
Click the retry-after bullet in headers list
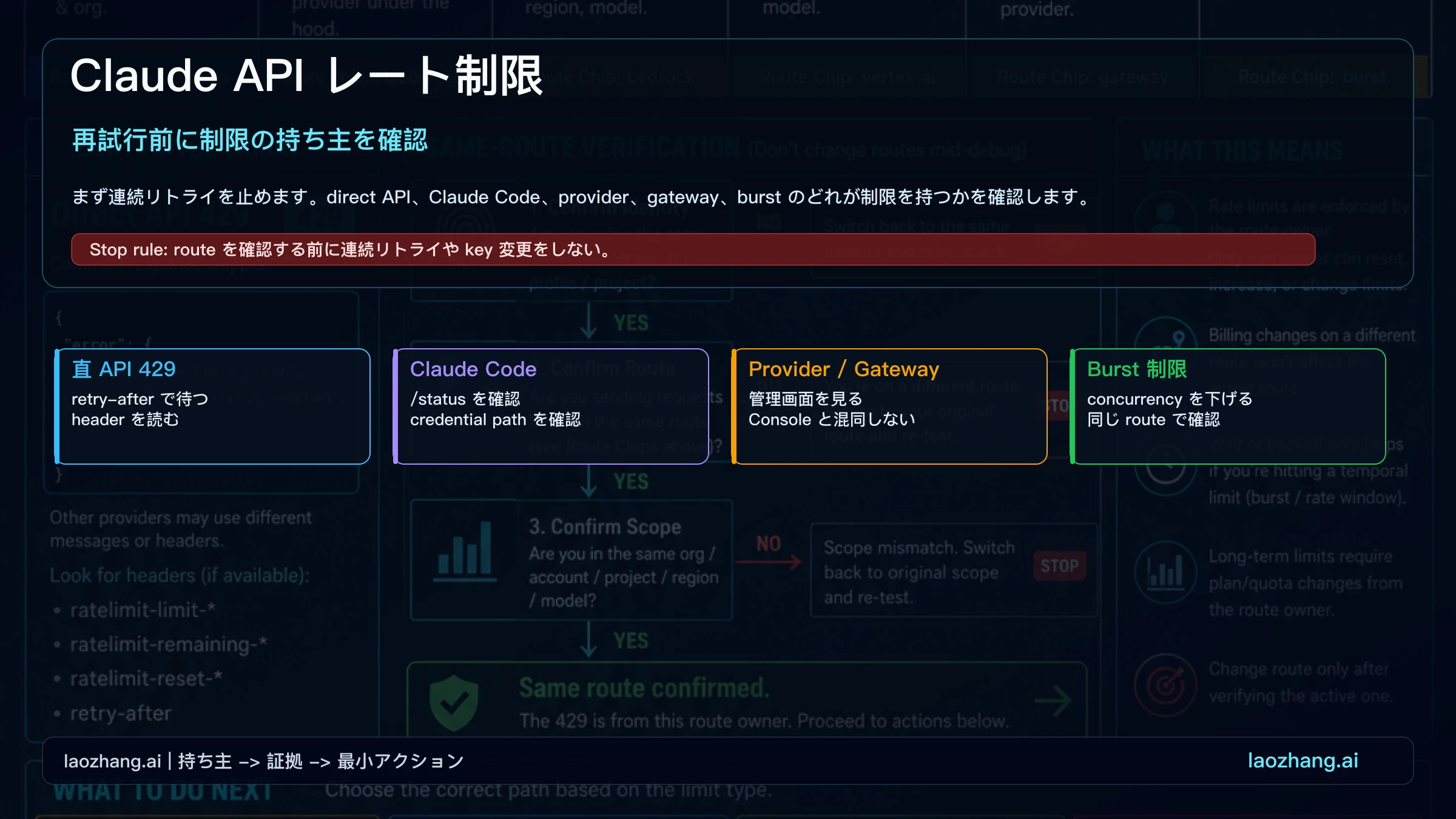click(121, 713)
